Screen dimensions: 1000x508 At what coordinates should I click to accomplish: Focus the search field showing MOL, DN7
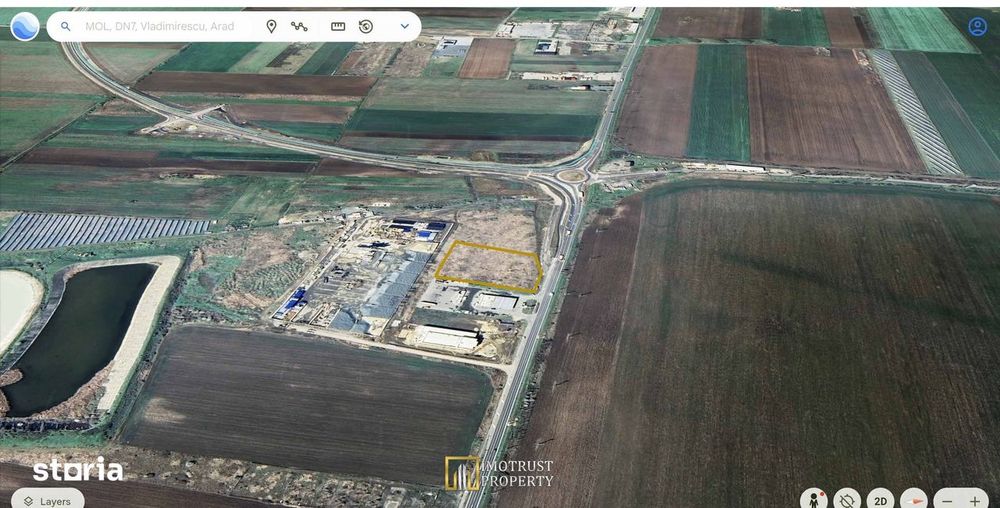(159, 27)
